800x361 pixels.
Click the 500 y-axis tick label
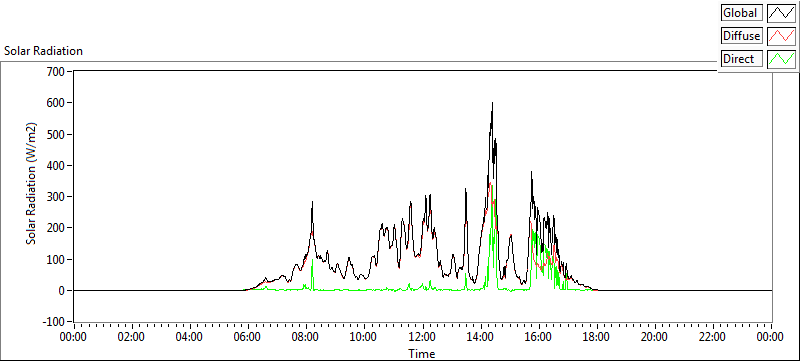point(57,135)
